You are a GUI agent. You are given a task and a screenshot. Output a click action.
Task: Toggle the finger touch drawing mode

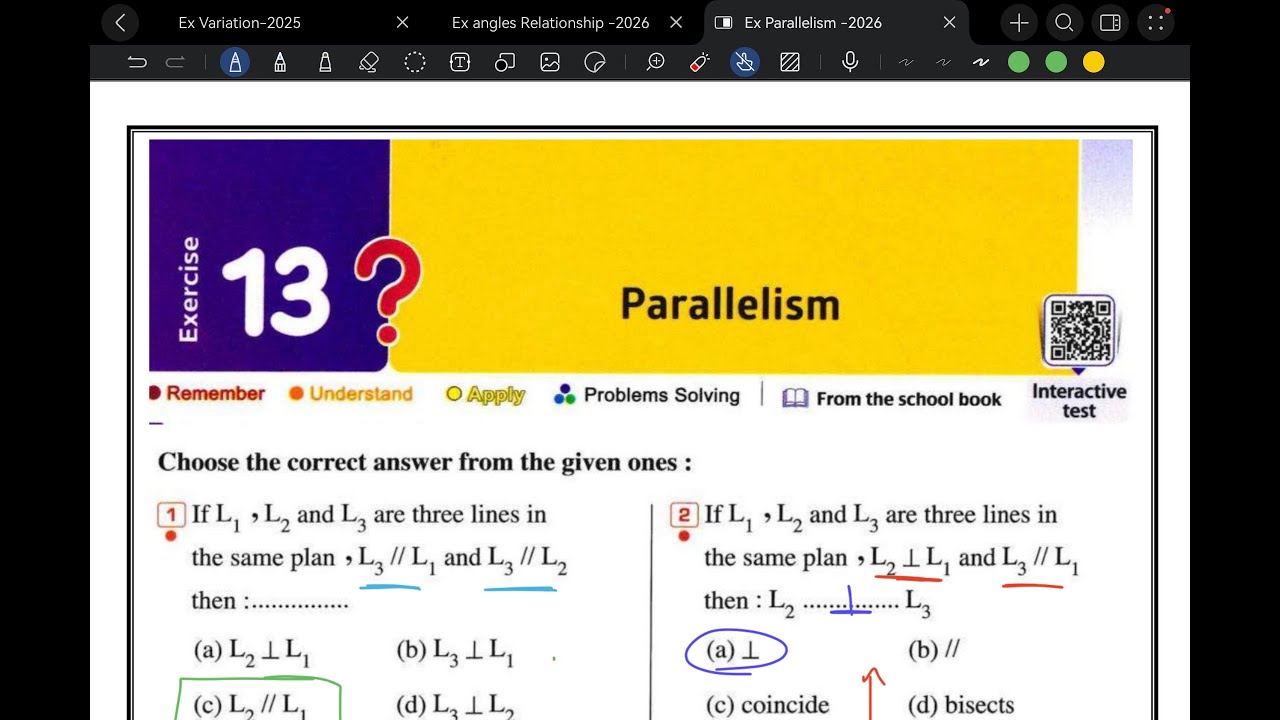(x=745, y=63)
